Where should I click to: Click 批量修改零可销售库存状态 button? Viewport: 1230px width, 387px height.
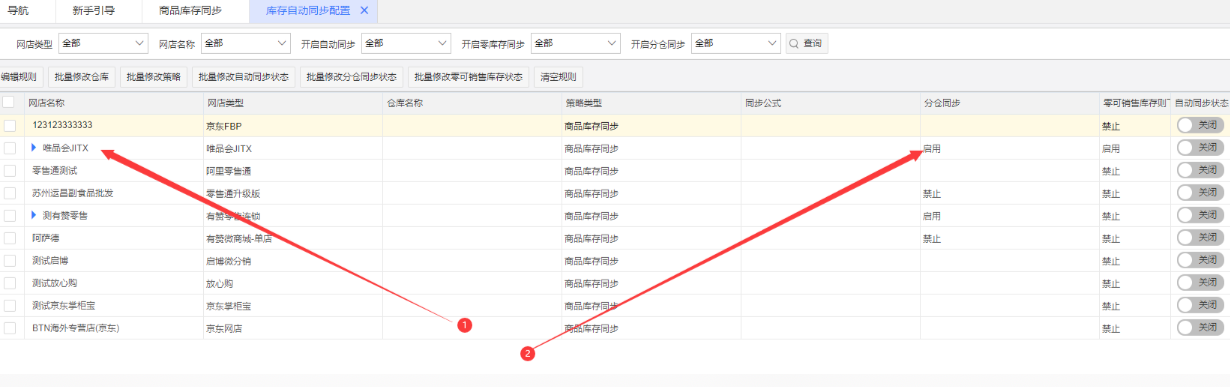point(469,77)
